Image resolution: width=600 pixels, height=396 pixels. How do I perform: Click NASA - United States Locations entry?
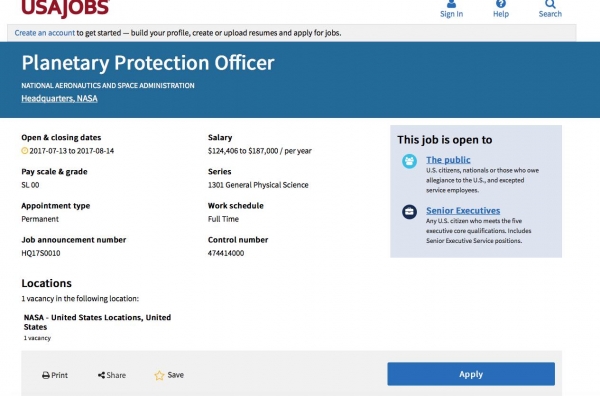[x=97, y=322]
